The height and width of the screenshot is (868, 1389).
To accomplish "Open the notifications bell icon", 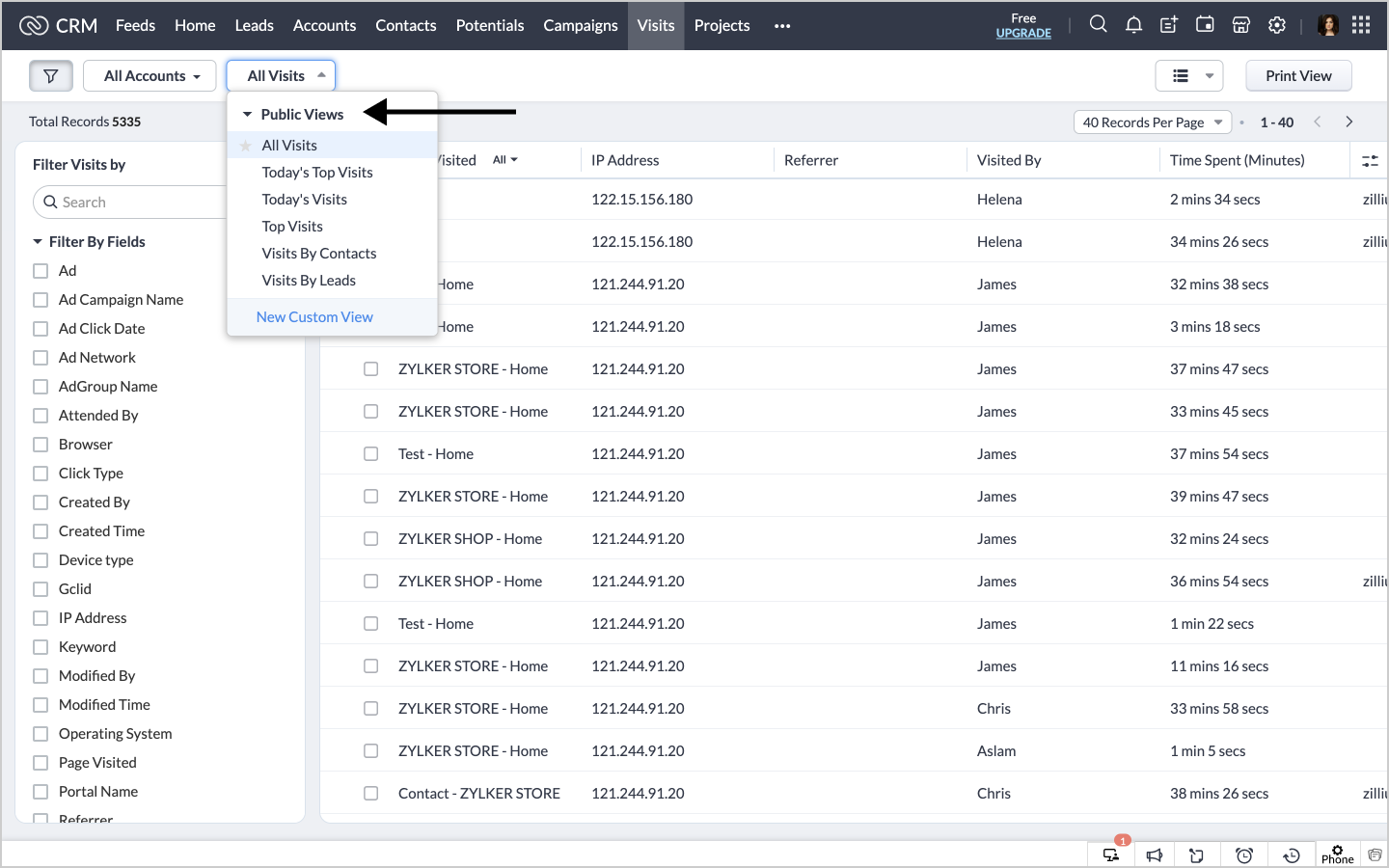I will (x=1133, y=25).
